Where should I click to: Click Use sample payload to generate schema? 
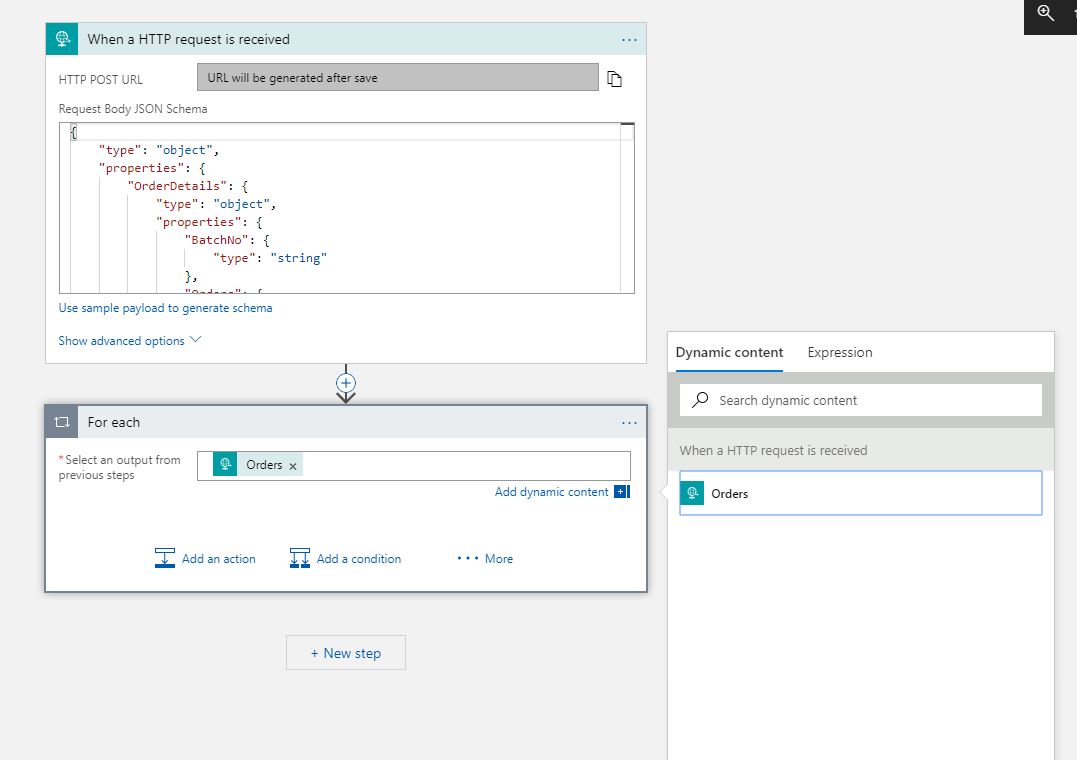(166, 308)
